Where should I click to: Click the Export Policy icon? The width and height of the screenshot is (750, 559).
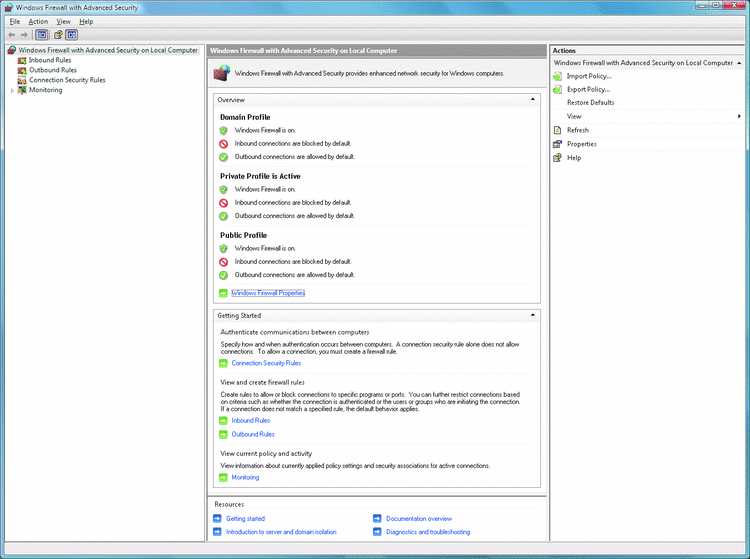click(557, 89)
